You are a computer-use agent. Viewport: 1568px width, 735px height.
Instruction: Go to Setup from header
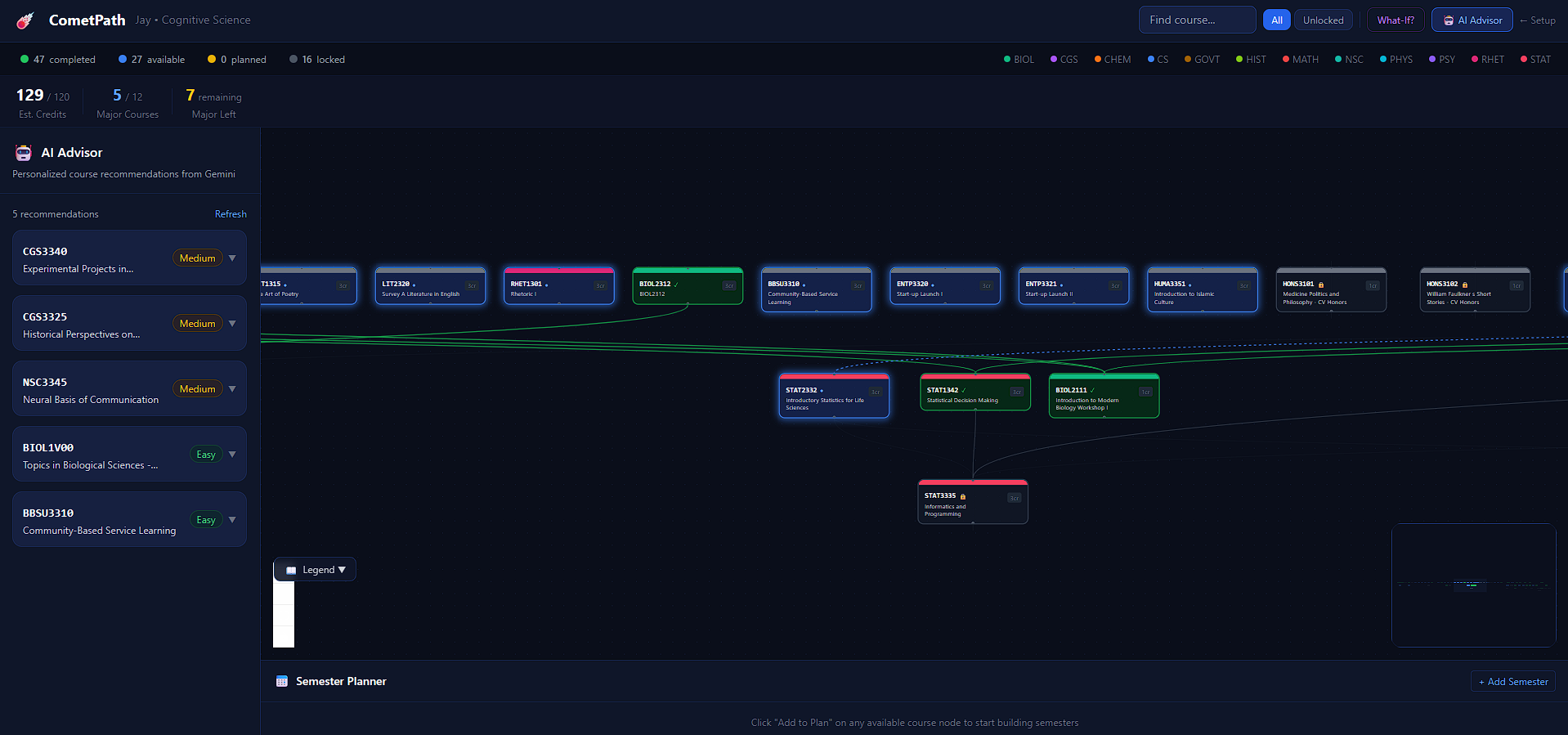click(x=1537, y=20)
